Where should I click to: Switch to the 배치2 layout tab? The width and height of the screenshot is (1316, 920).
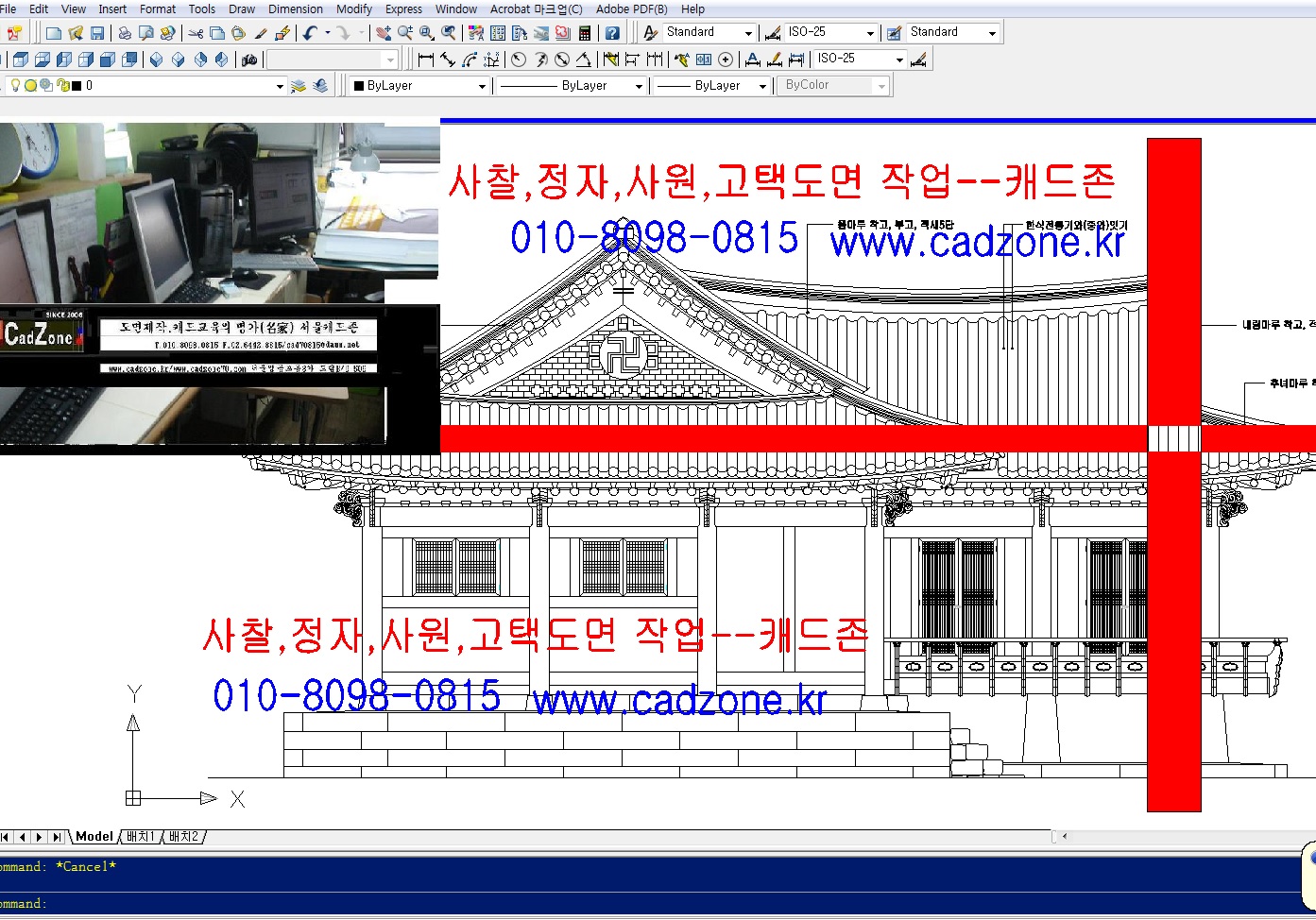(x=184, y=837)
